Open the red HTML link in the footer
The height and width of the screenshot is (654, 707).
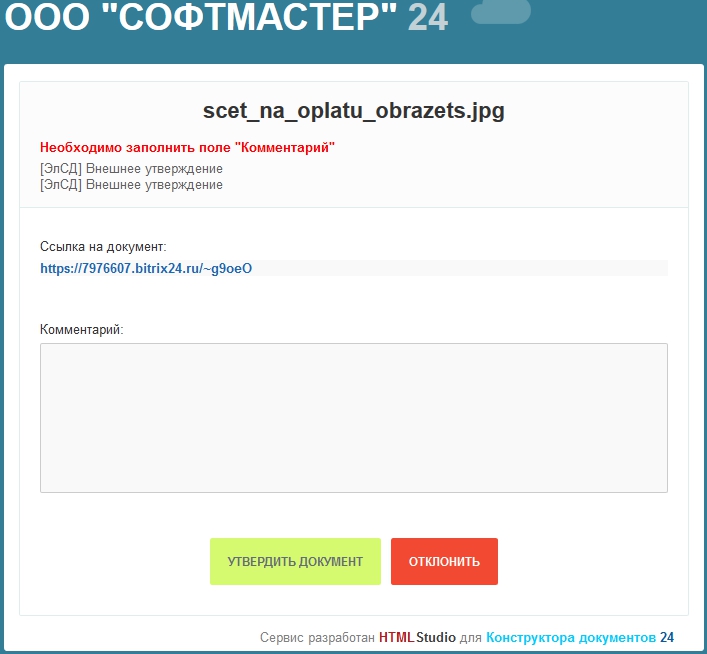coord(396,637)
